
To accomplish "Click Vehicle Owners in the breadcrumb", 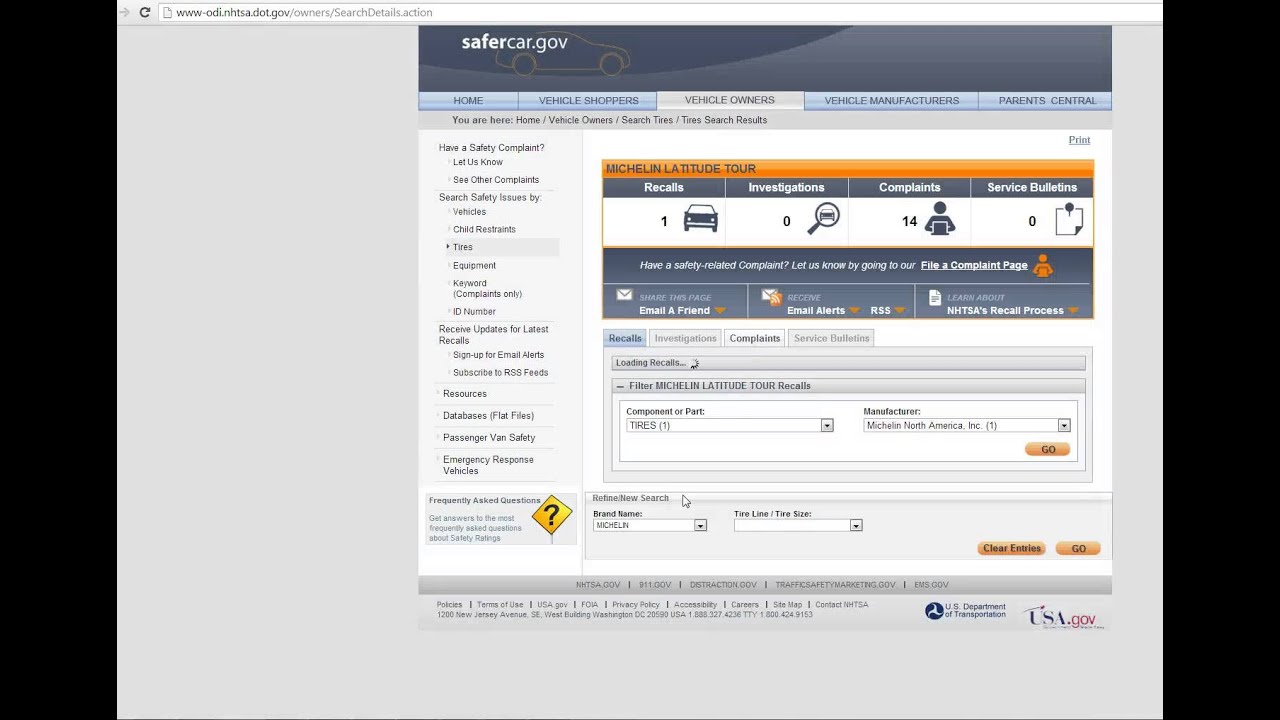I will pyautogui.click(x=580, y=120).
